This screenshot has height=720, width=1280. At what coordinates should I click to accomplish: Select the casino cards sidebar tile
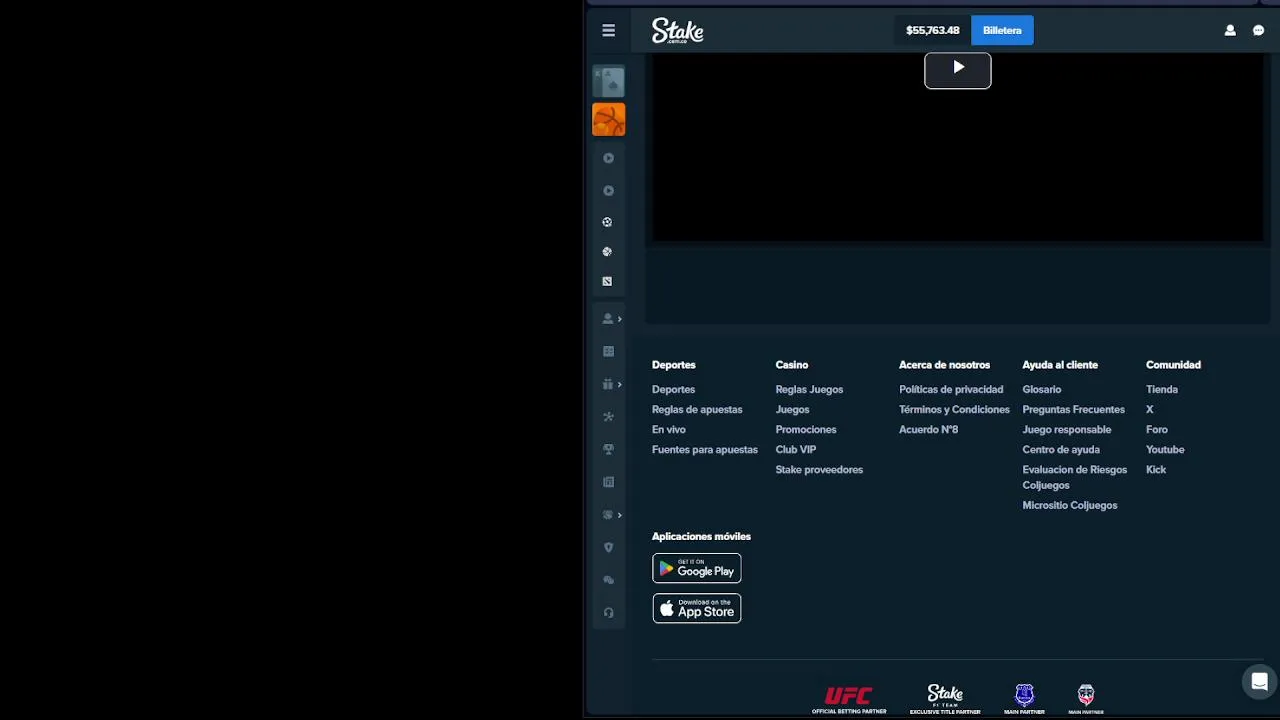point(608,82)
